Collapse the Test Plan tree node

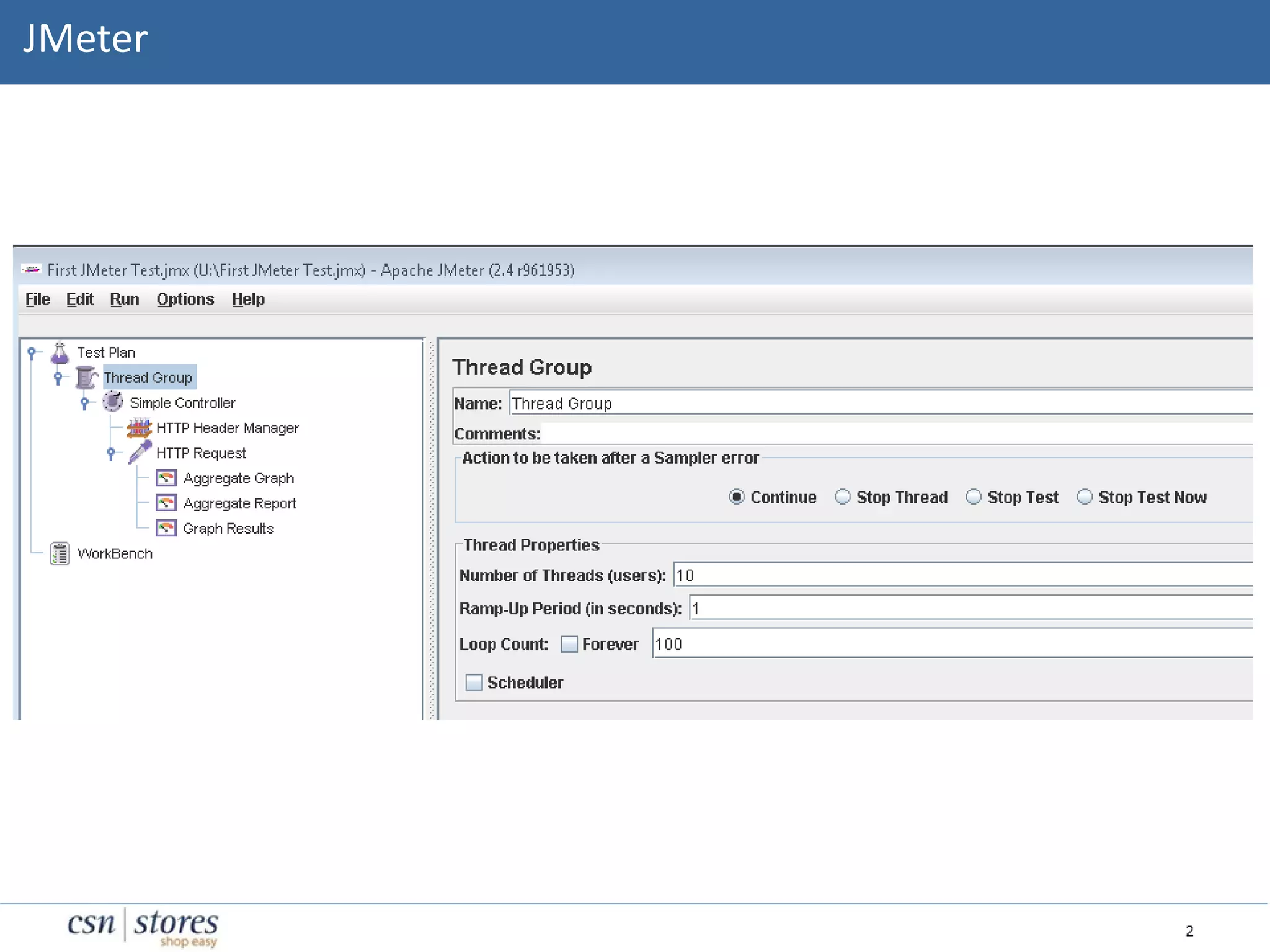click(32, 352)
